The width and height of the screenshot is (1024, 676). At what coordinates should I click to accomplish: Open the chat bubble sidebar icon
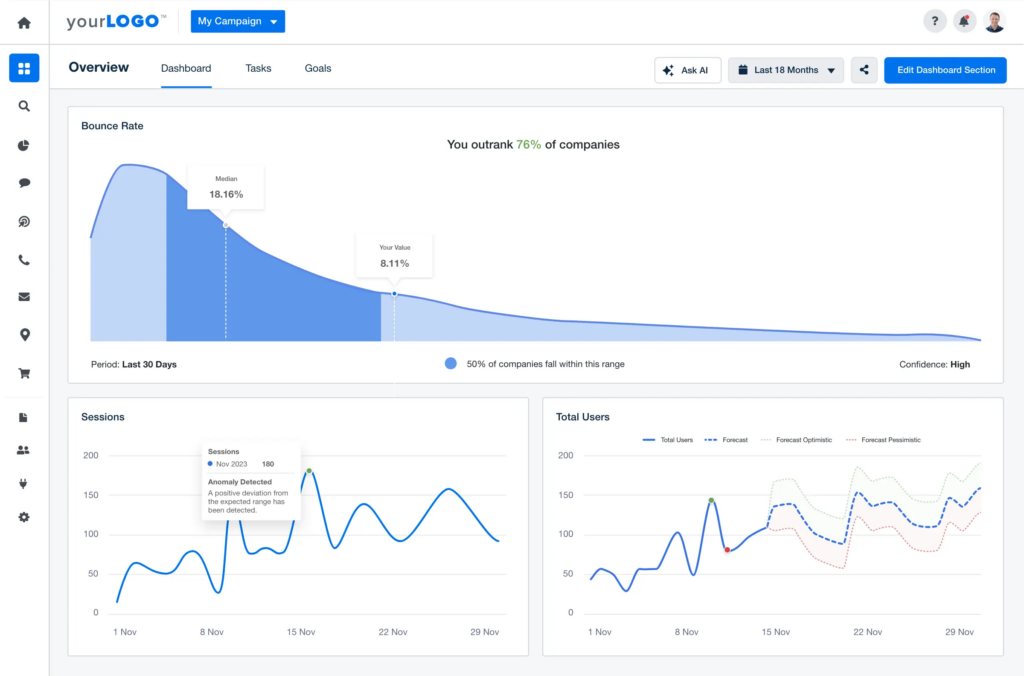pos(24,183)
